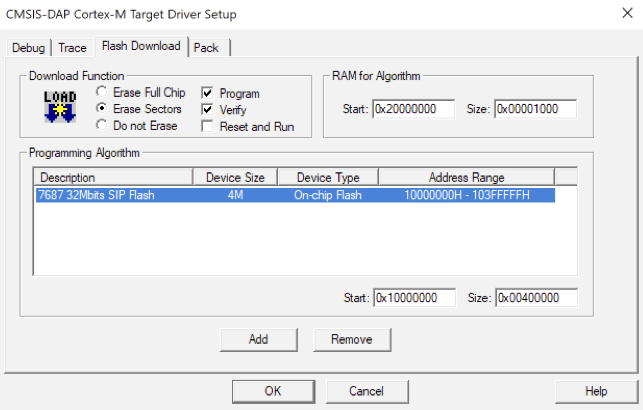Open Help for driver setup
Viewport: 643px width, 410px height.
pyautogui.click(x=596, y=391)
